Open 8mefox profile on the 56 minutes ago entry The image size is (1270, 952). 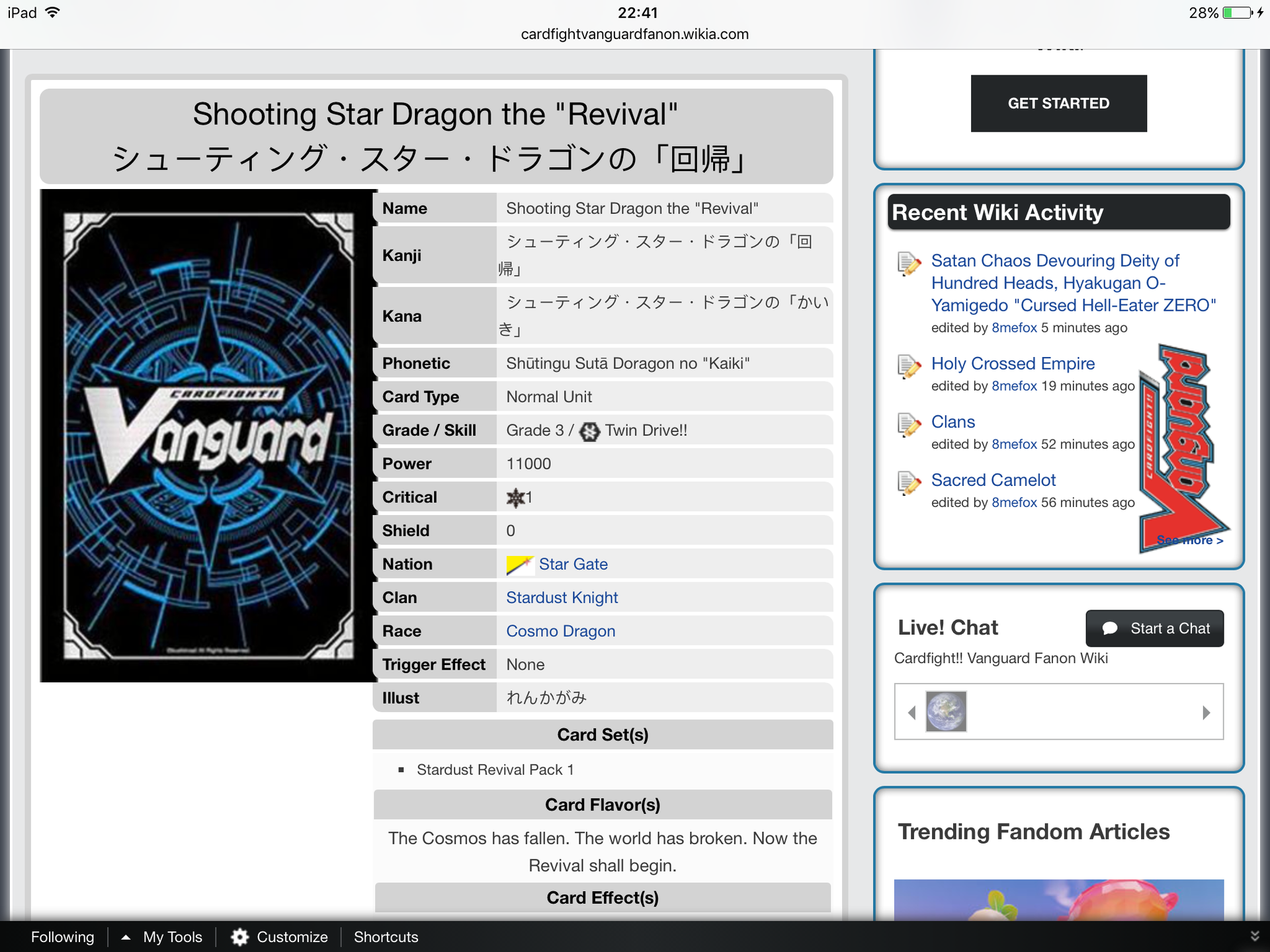pyautogui.click(x=1014, y=502)
